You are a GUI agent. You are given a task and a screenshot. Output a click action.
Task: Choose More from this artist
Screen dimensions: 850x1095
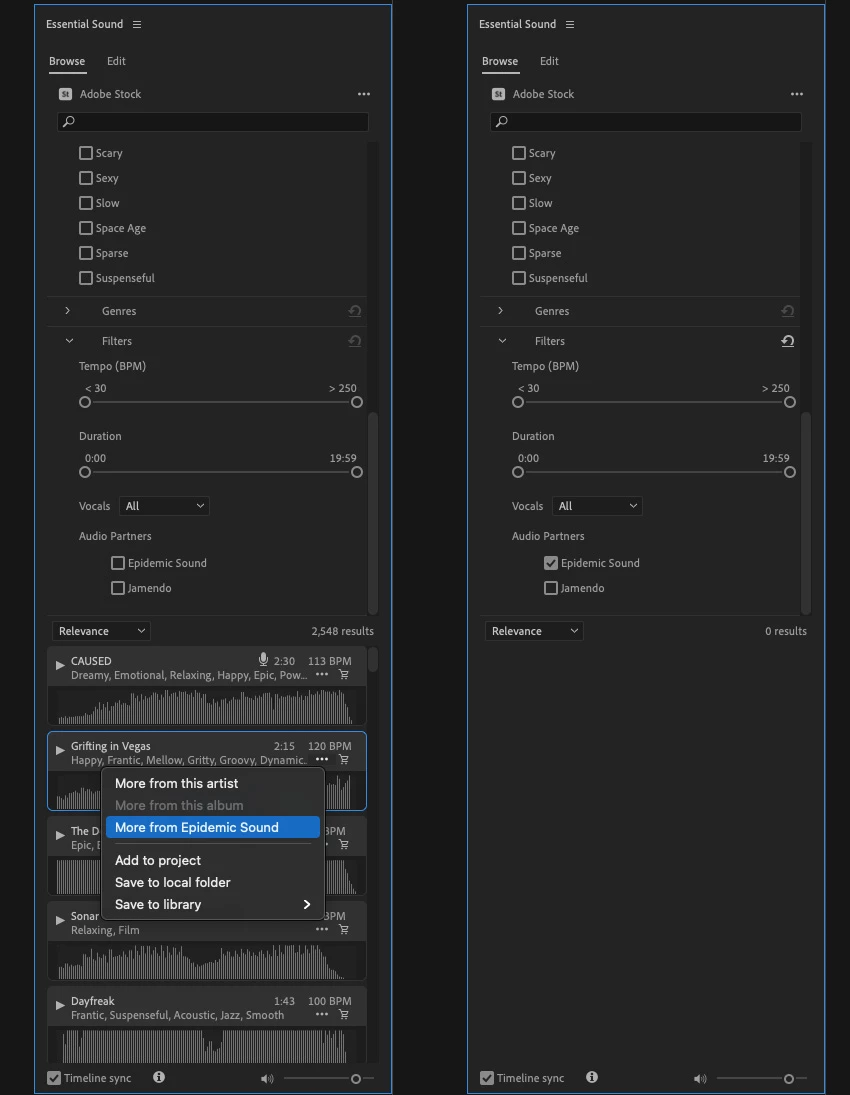(x=213, y=784)
